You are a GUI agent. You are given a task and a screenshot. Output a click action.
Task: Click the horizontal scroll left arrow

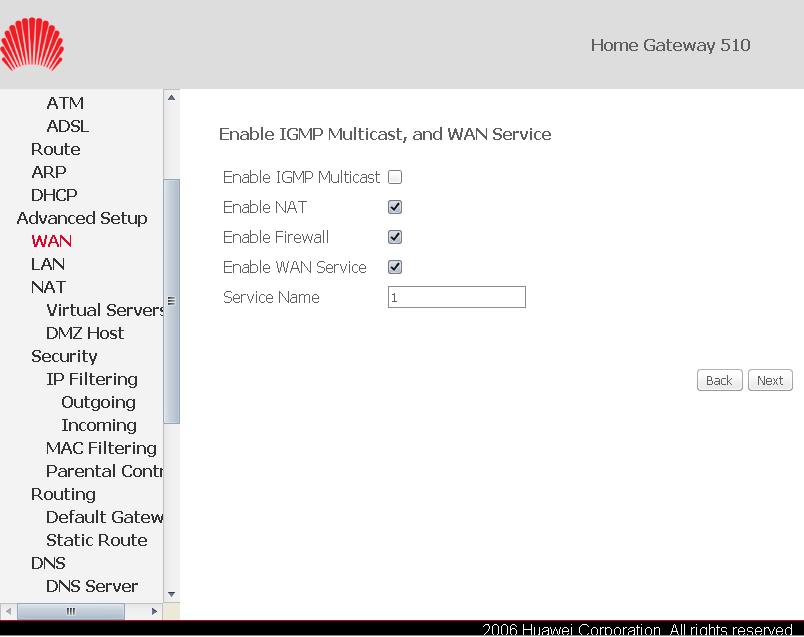(x=9, y=611)
